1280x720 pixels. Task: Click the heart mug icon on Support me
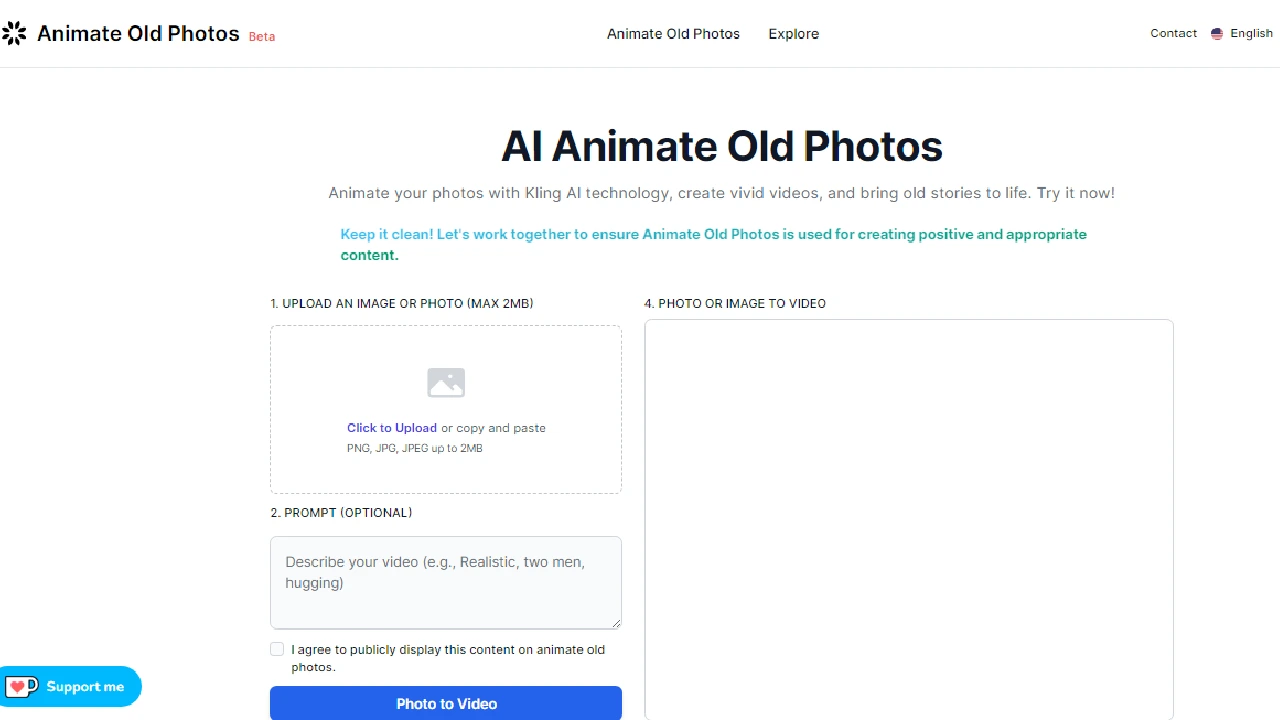(x=20, y=686)
